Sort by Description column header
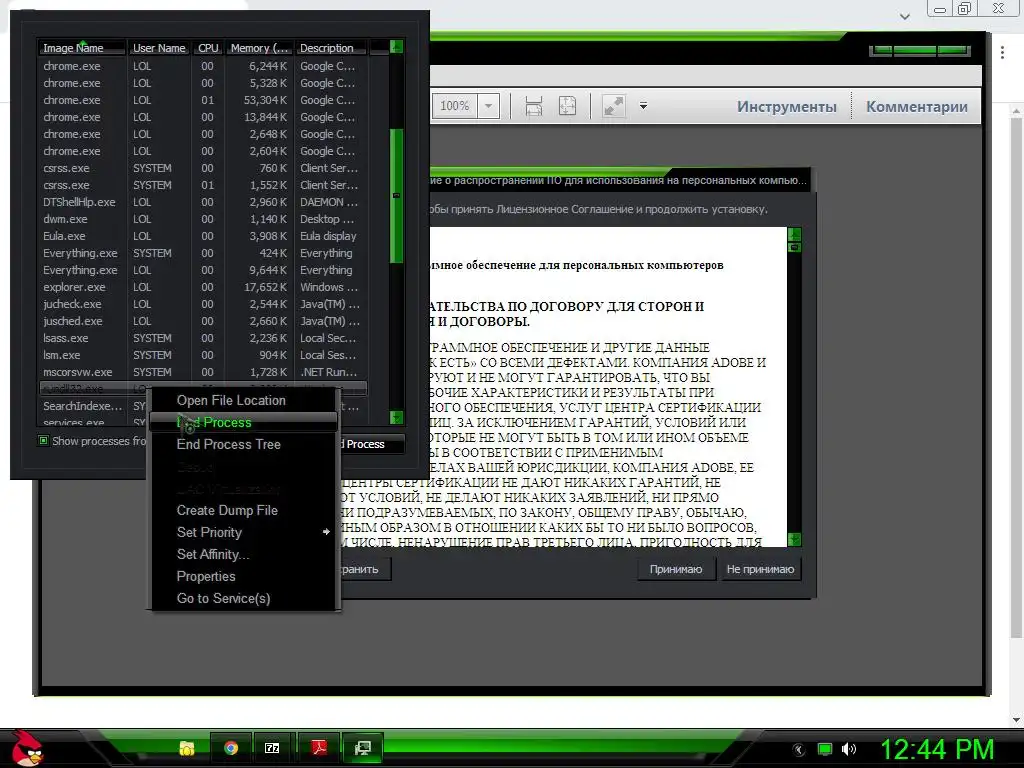The height and width of the screenshot is (768, 1024). point(330,48)
